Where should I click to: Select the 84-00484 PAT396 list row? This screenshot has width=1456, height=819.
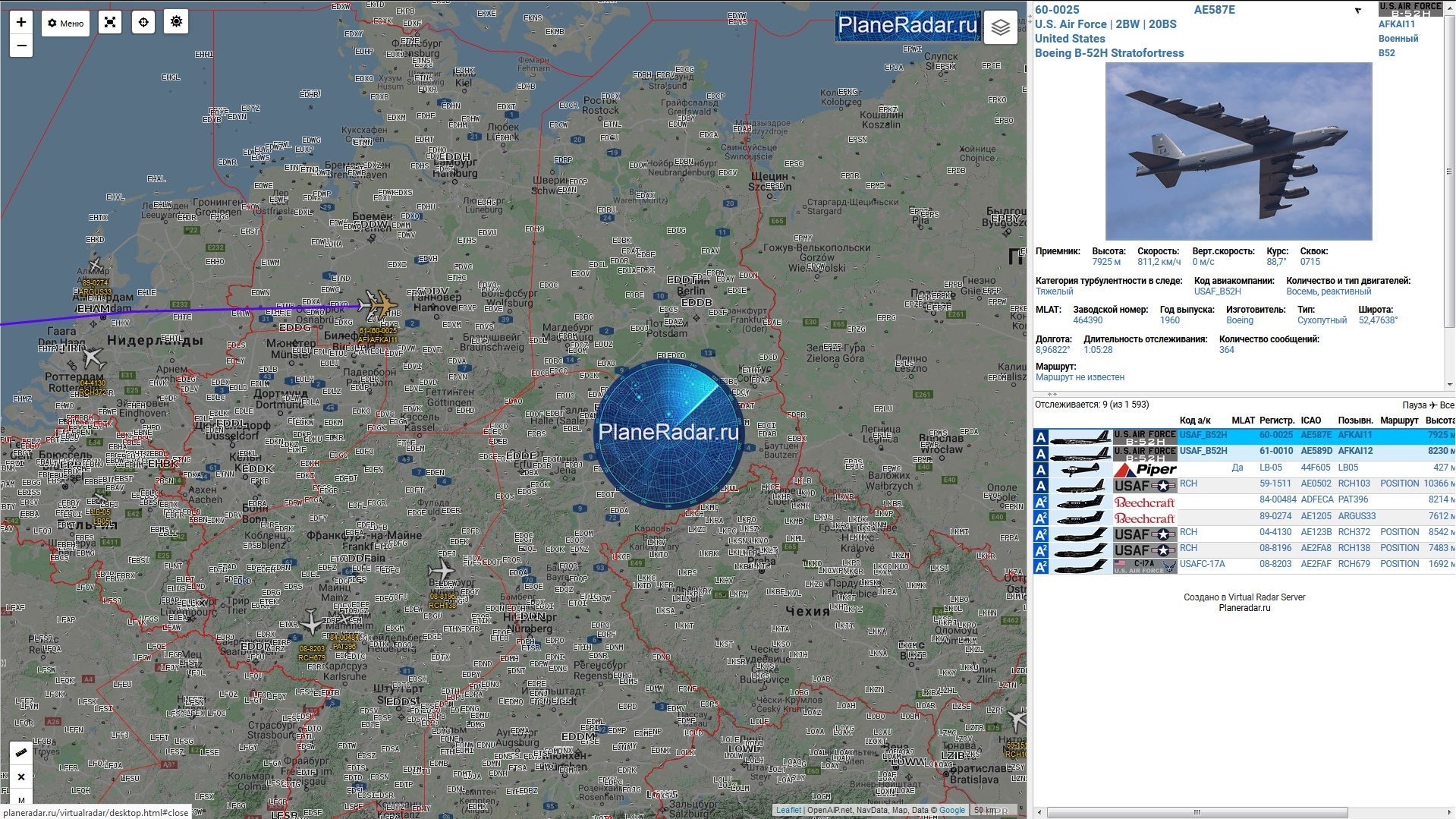click(1244, 501)
